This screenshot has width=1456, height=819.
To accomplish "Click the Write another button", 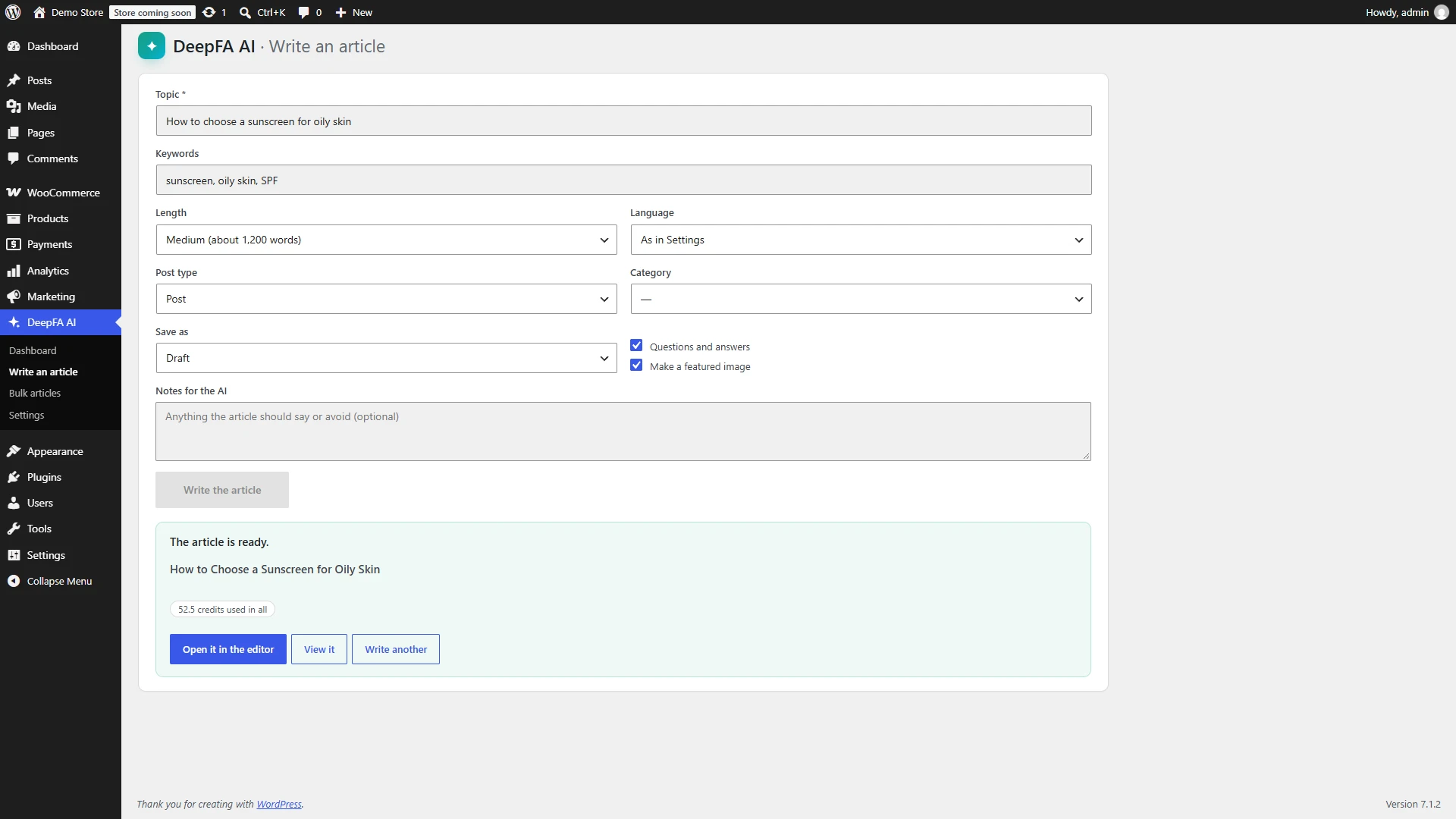I will [396, 649].
